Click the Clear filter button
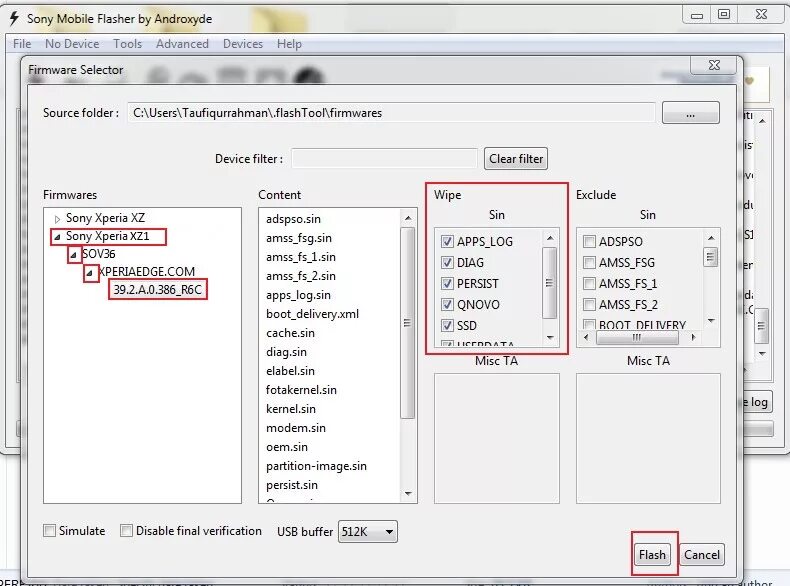The width and height of the screenshot is (790, 586). [x=516, y=159]
